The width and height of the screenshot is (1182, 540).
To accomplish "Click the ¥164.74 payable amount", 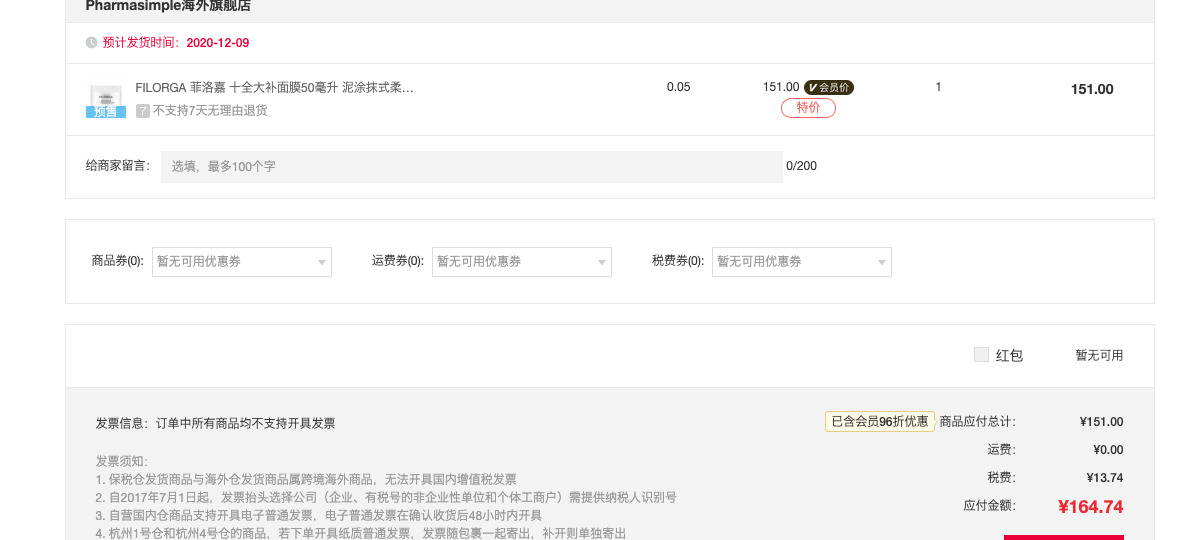I will point(1091,507).
